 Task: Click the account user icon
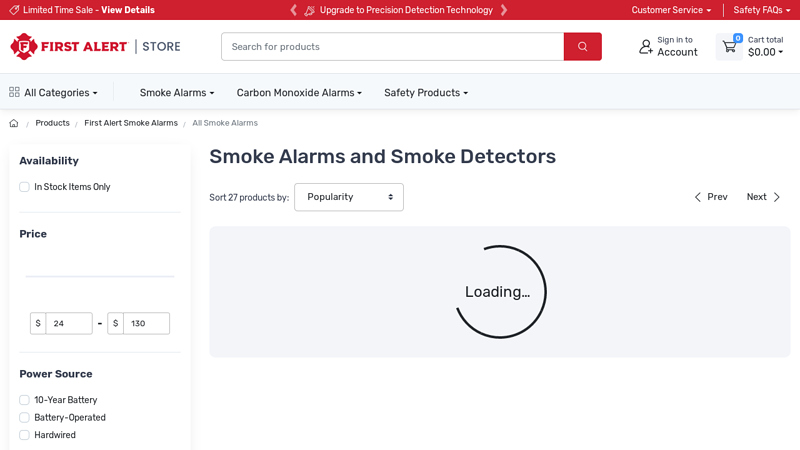tap(646, 46)
